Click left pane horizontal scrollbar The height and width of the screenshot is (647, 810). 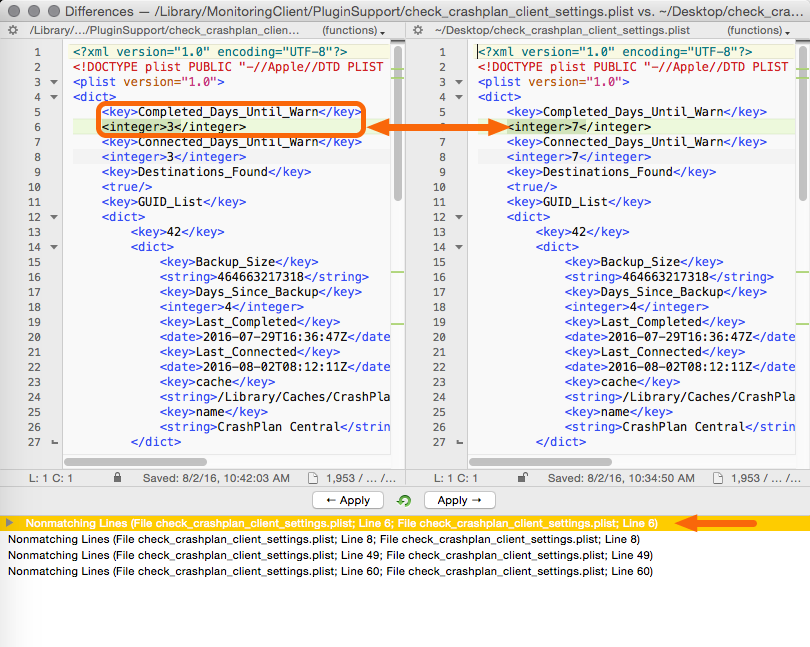point(135,461)
